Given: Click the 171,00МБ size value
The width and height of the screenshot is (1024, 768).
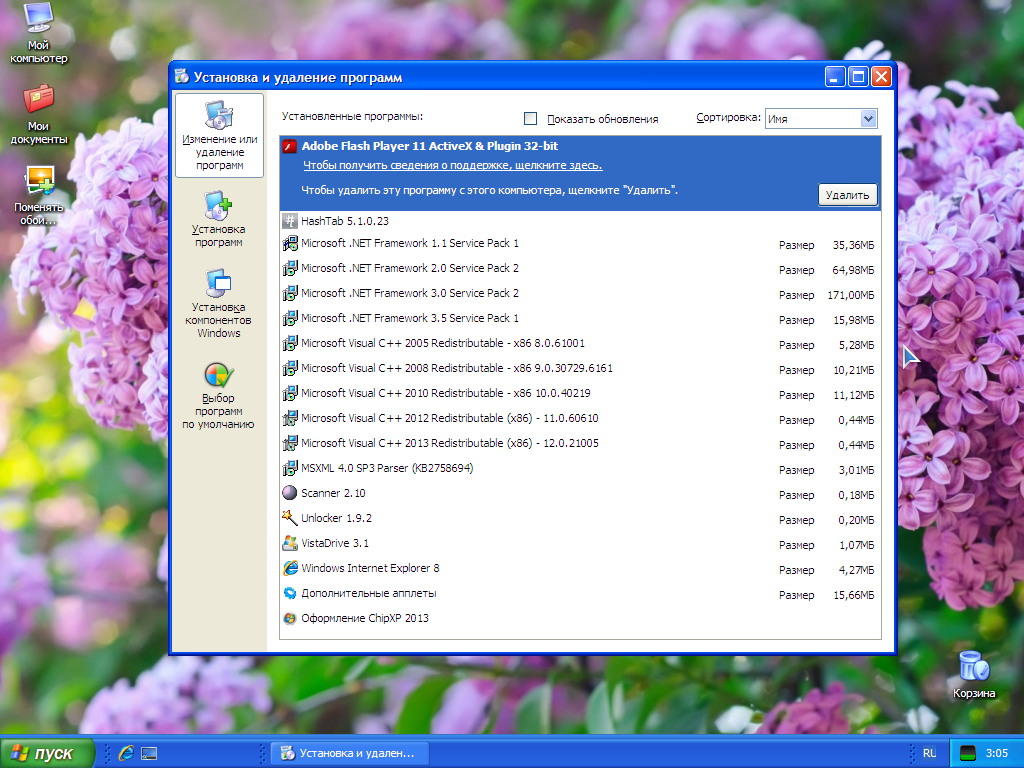Looking at the screenshot, I should click(850, 295).
